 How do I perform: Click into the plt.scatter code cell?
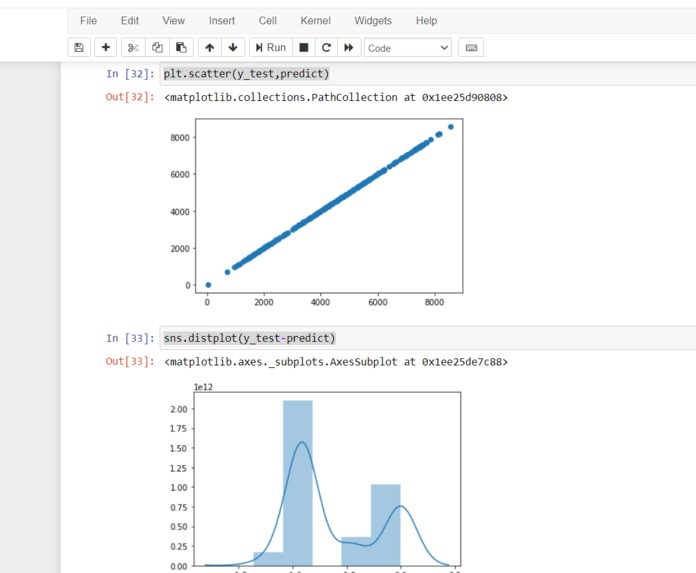pyautogui.click(x=427, y=74)
